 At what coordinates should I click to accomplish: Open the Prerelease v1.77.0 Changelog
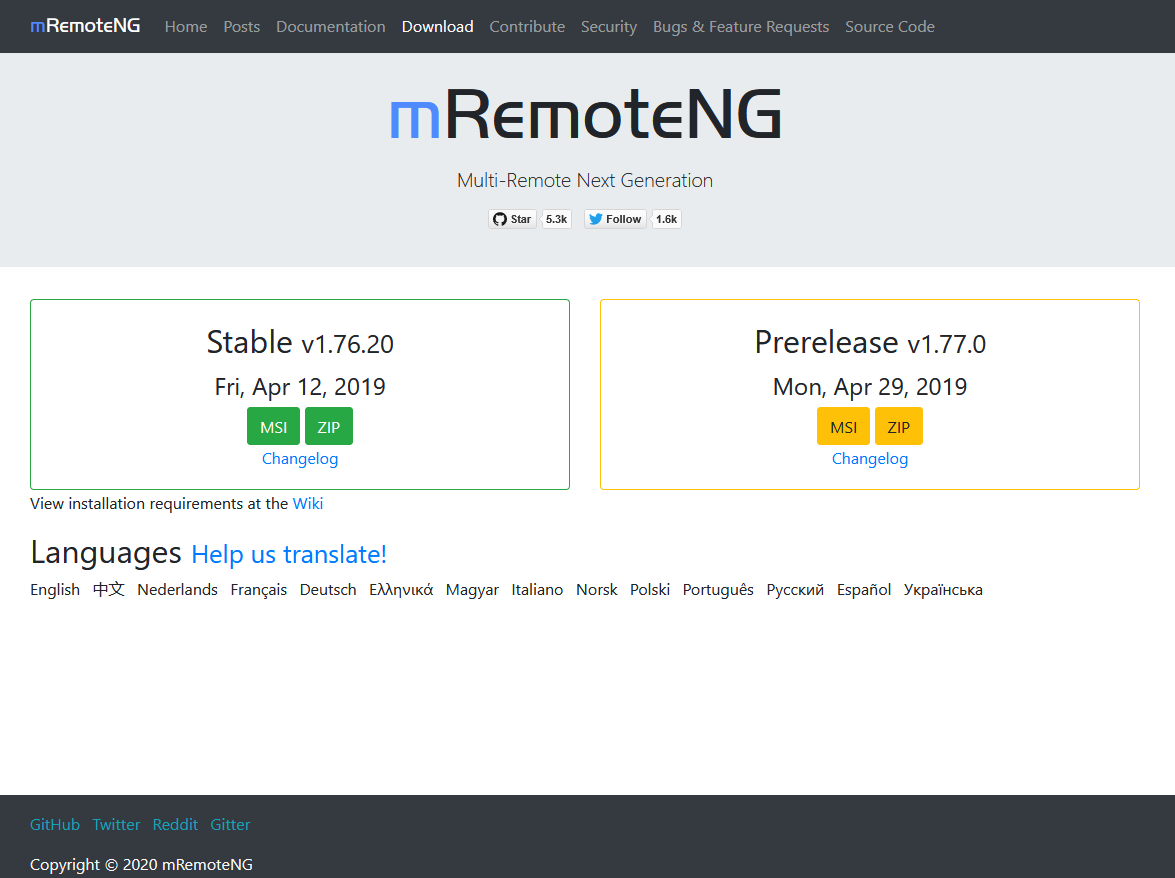tap(870, 458)
